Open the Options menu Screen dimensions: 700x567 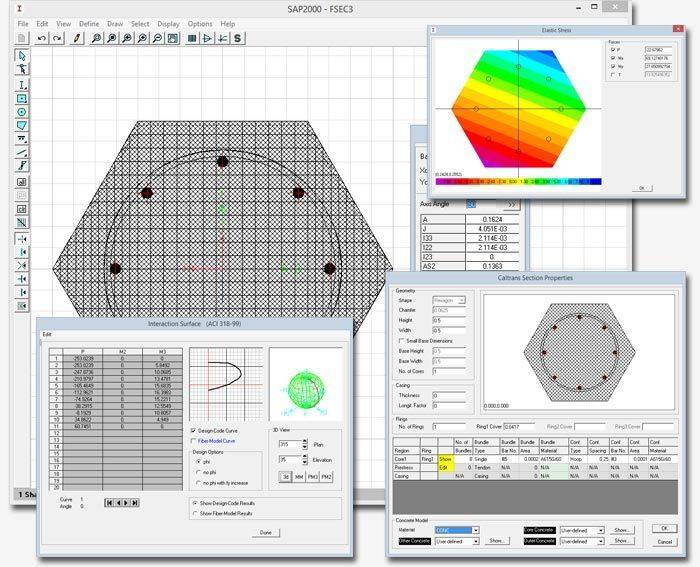(x=200, y=24)
